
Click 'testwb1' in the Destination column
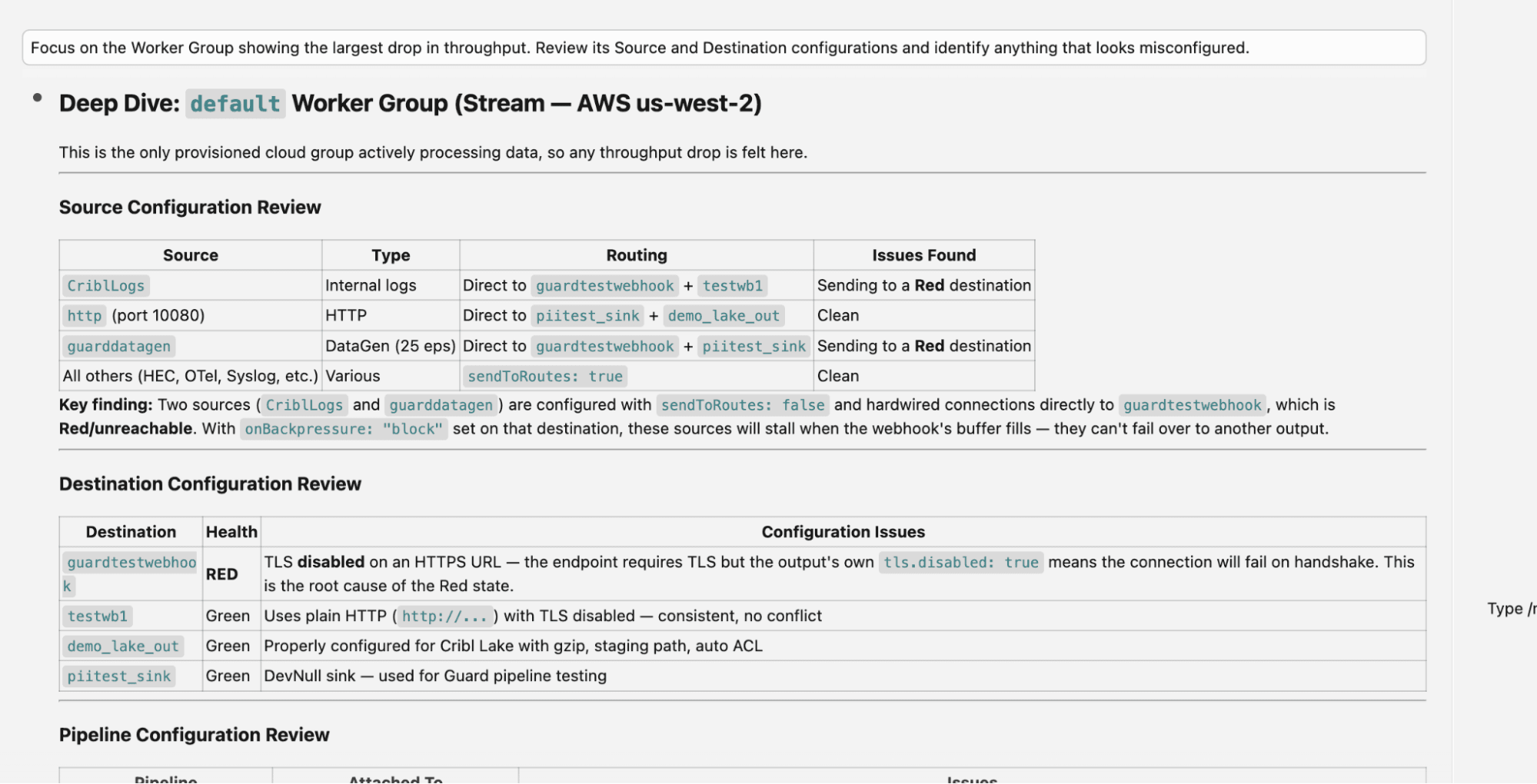point(98,616)
